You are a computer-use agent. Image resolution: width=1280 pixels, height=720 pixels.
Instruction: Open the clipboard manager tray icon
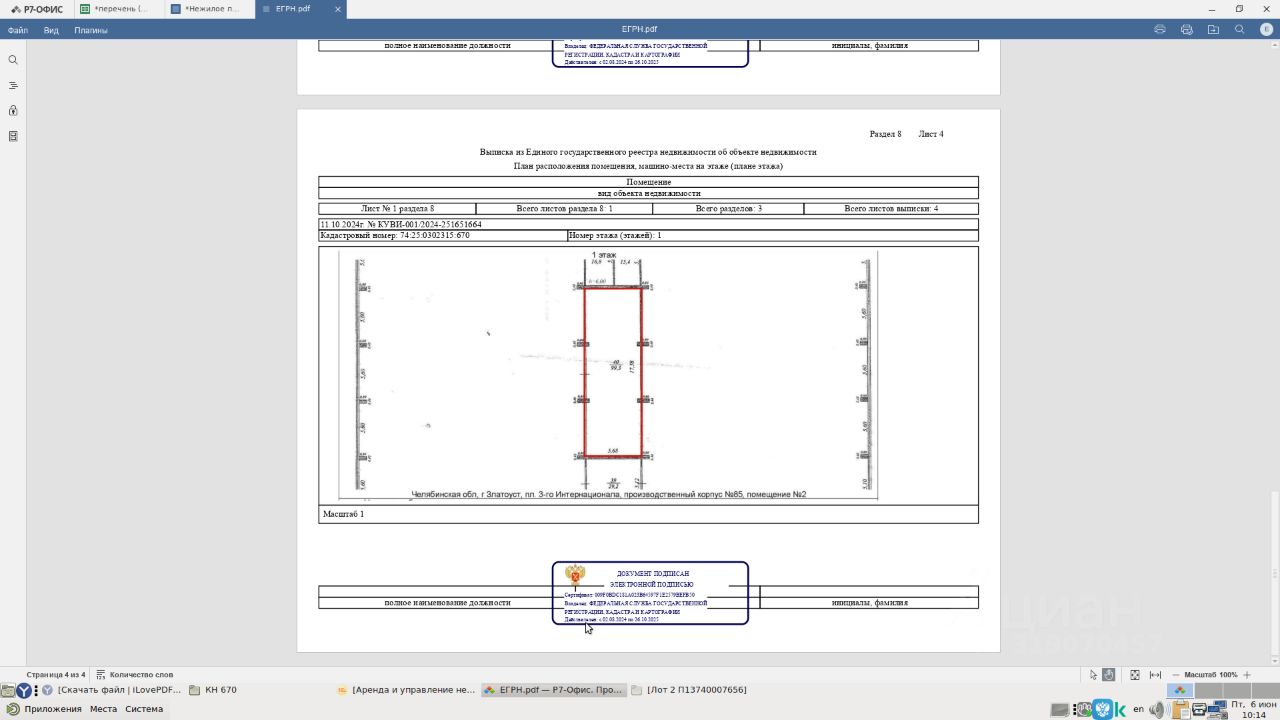[1180, 710]
